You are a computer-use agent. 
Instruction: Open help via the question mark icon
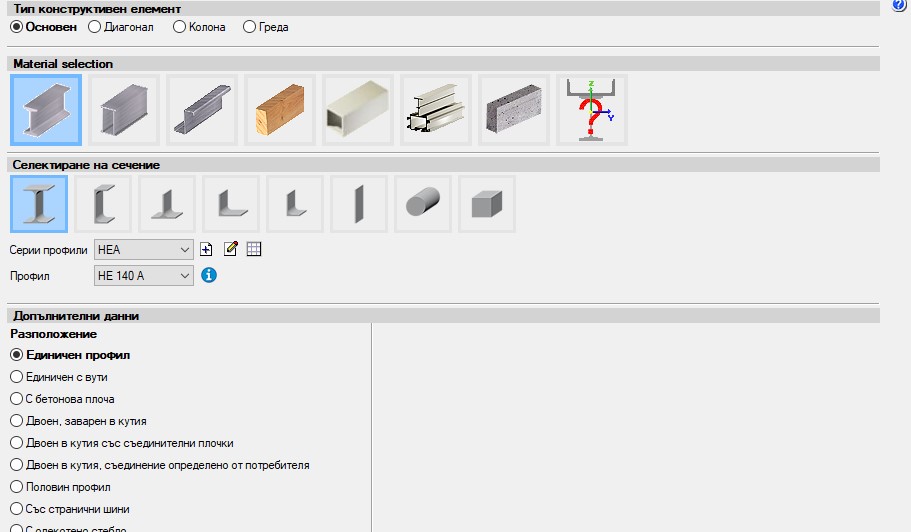[899, 5]
